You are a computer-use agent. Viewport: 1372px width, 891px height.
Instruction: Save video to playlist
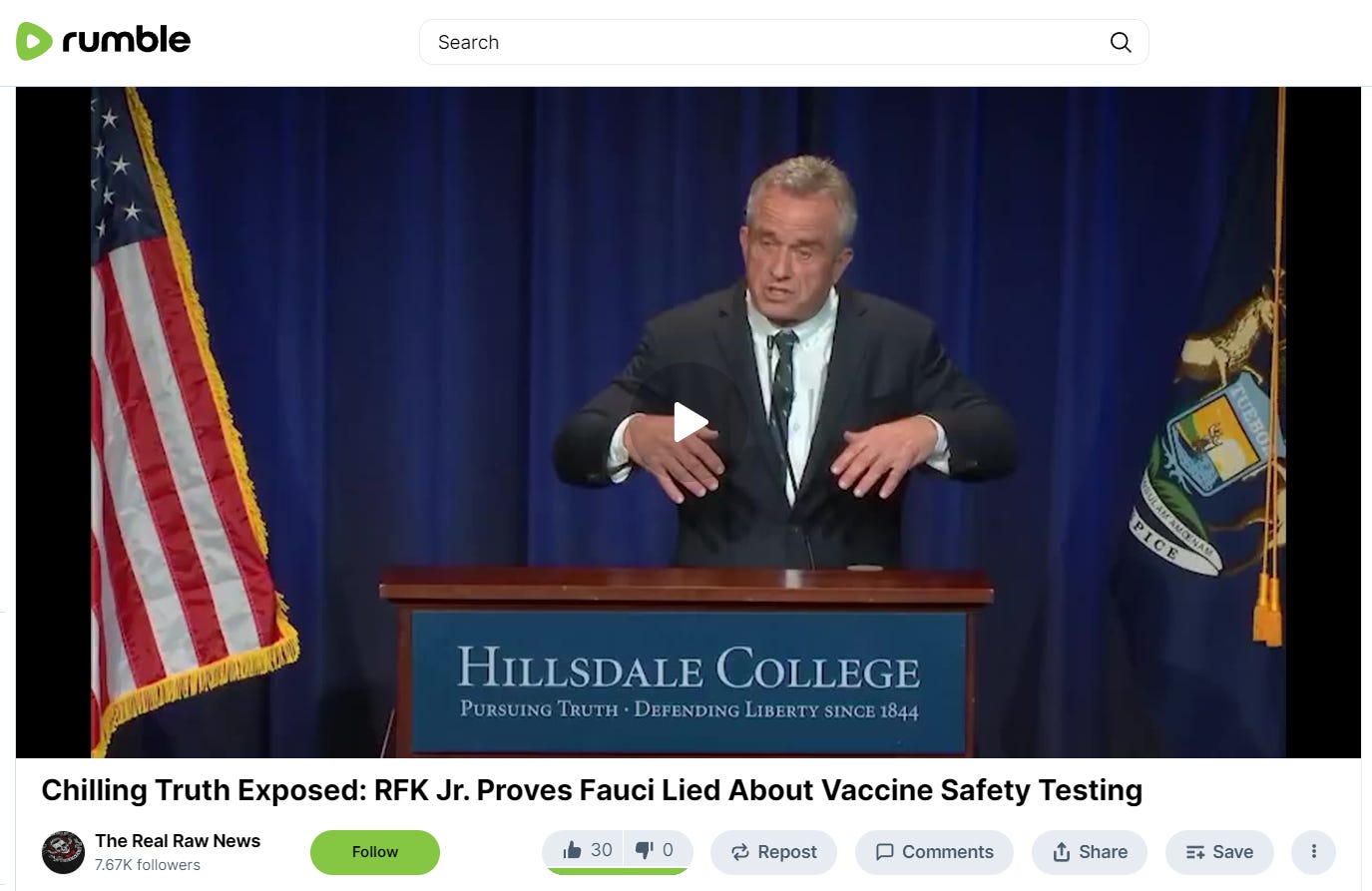[x=1219, y=852]
